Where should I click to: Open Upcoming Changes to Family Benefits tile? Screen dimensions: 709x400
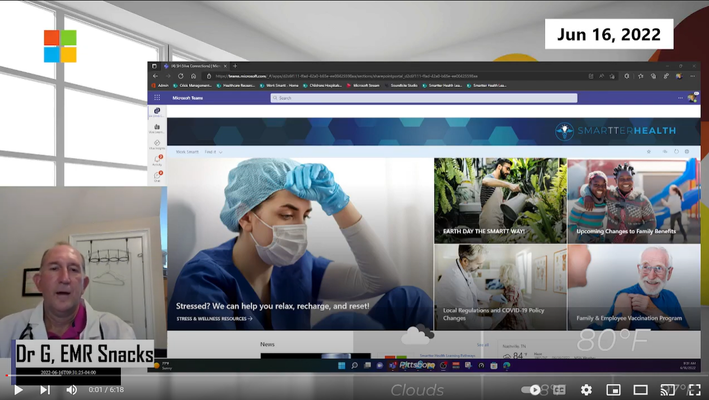(634, 201)
